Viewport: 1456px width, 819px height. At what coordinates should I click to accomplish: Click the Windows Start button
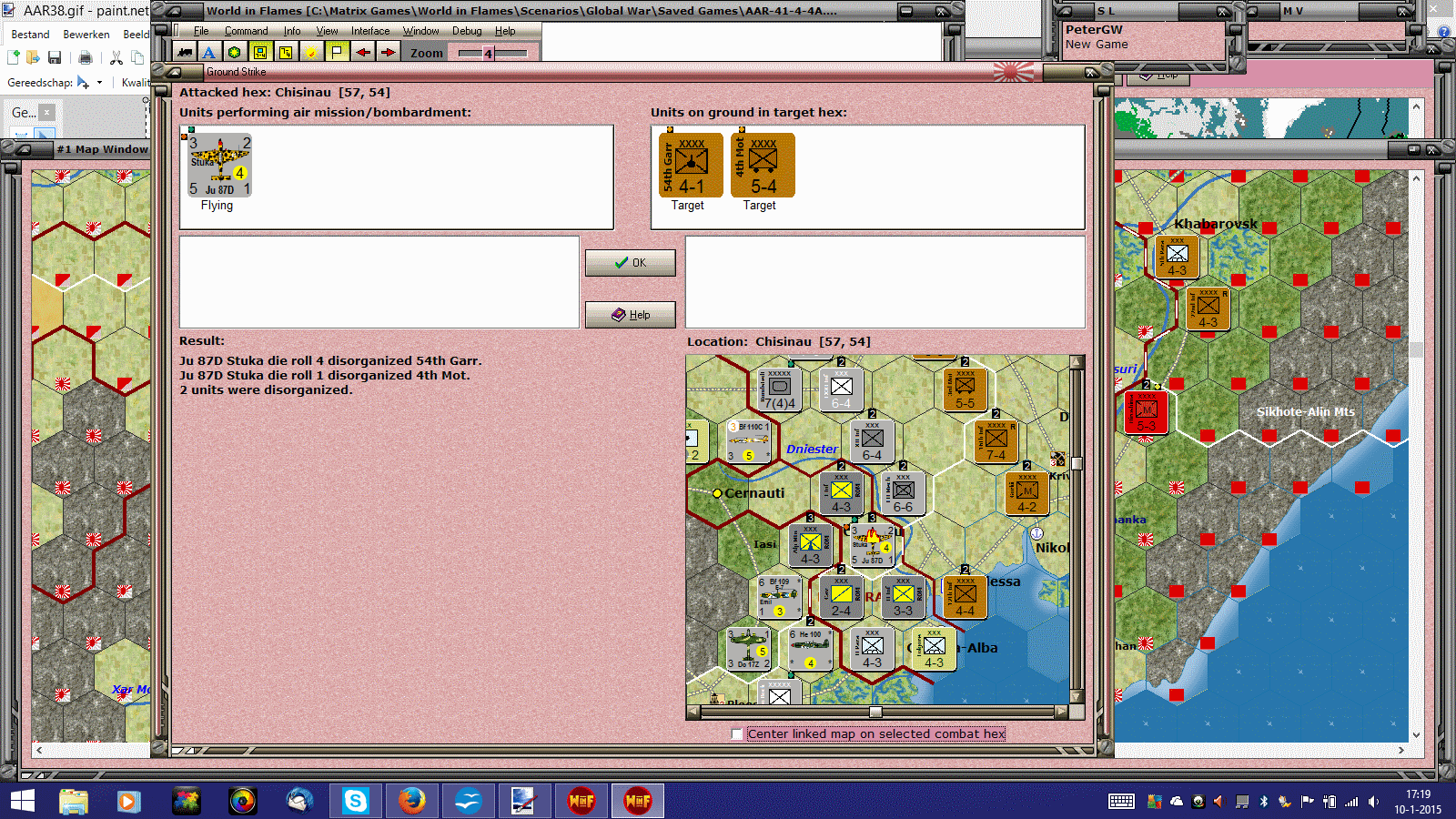tap(22, 801)
